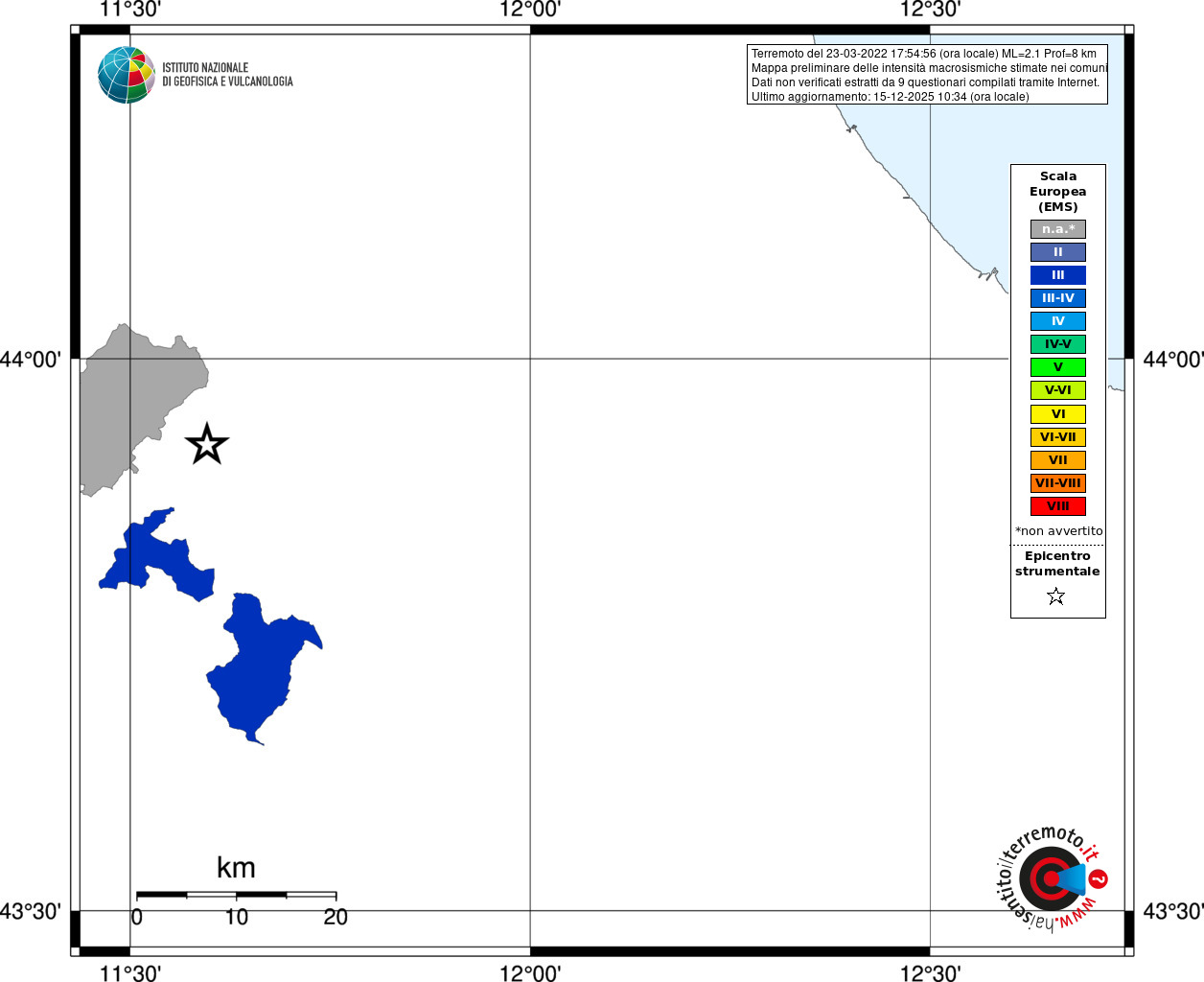Click the top 11°30' longitude label
1204x982 pixels.
(x=130, y=10)
